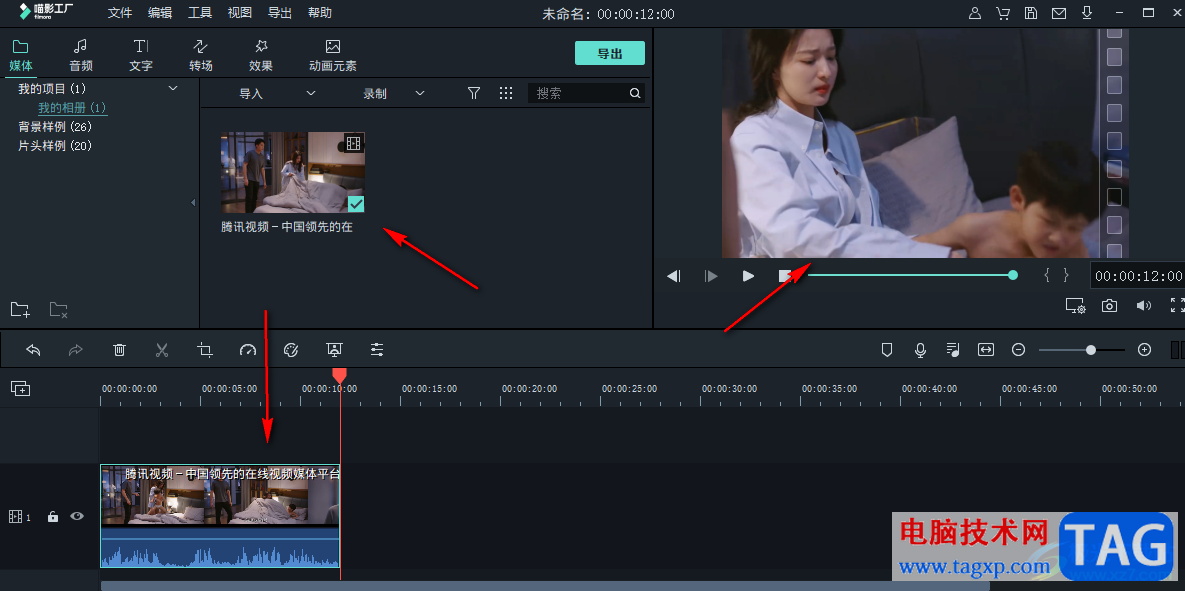Open the speed gauge tool
This screenshot has height=591, width=1185.
click(x=248, y=349)
